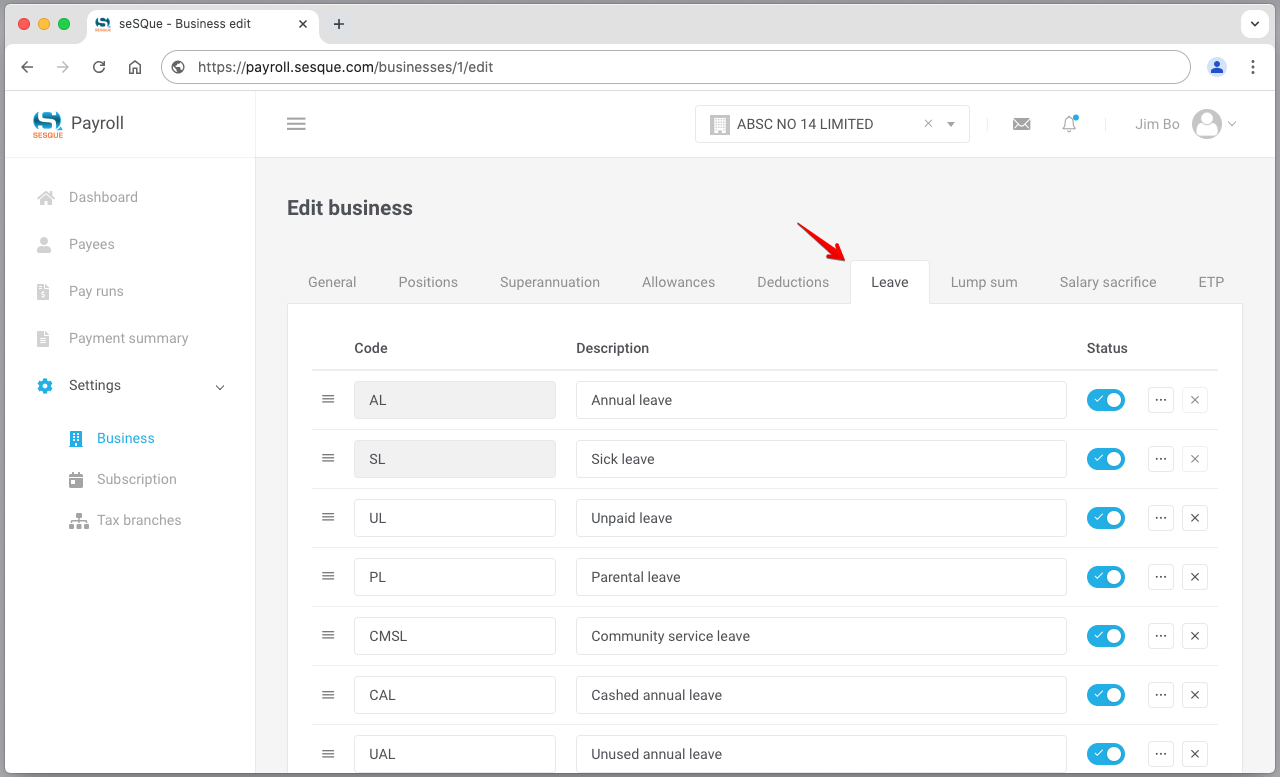Click the hamburger menu icon in header

pos(296,124)
